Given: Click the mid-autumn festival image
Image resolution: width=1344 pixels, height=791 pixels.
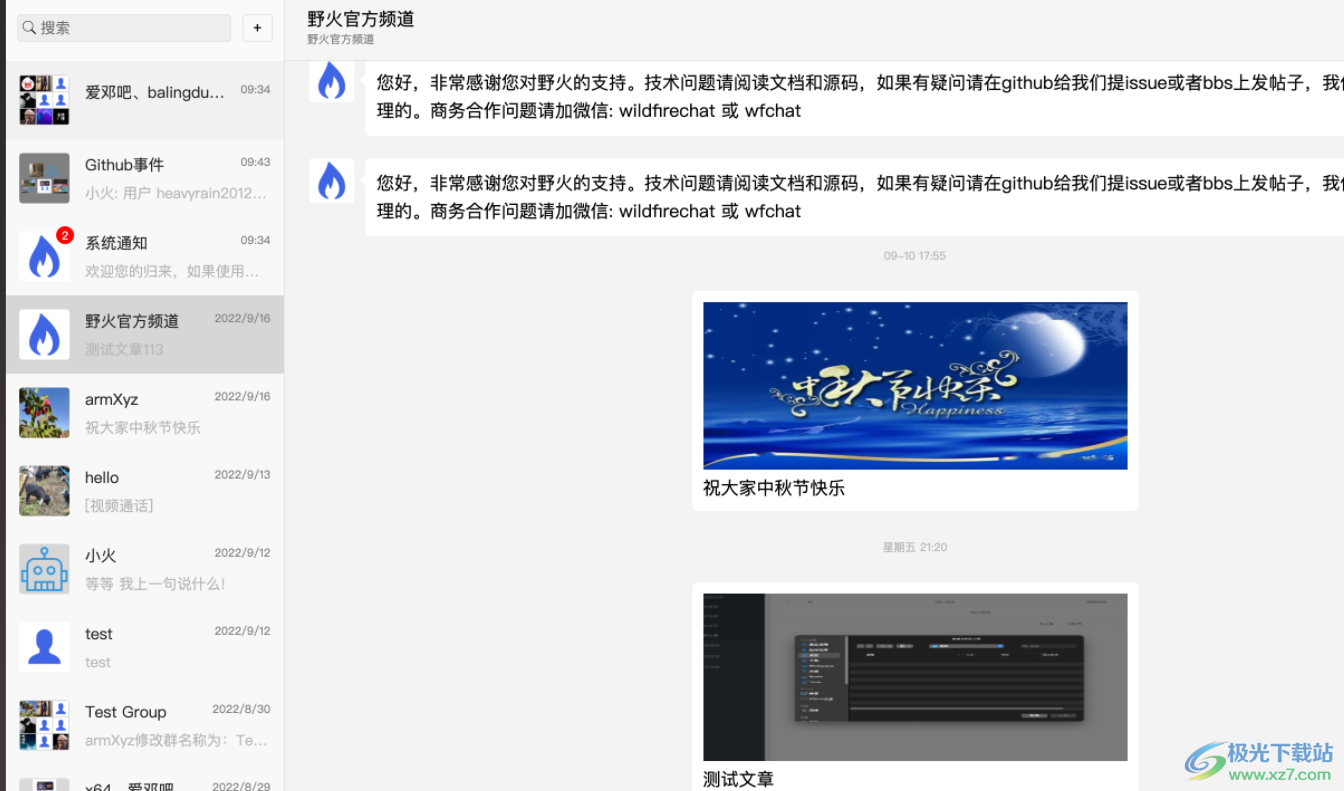Looking at the screenshot, I should point(914,385).
